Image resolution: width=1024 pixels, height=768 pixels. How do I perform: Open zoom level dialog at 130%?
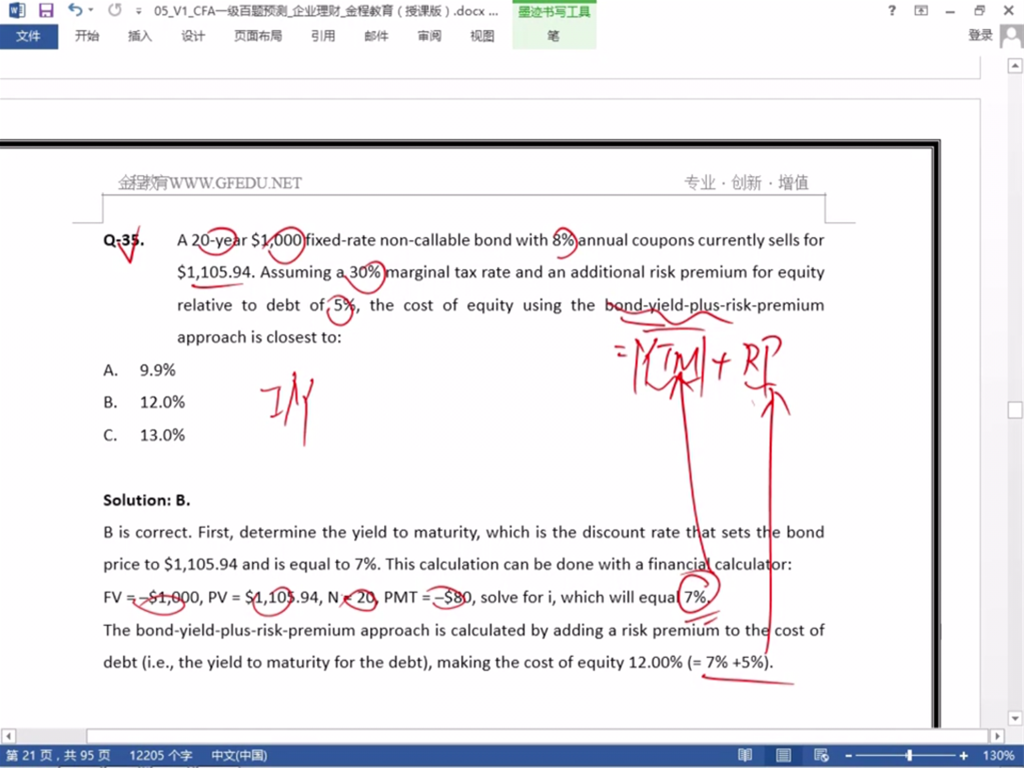[997, 756]
